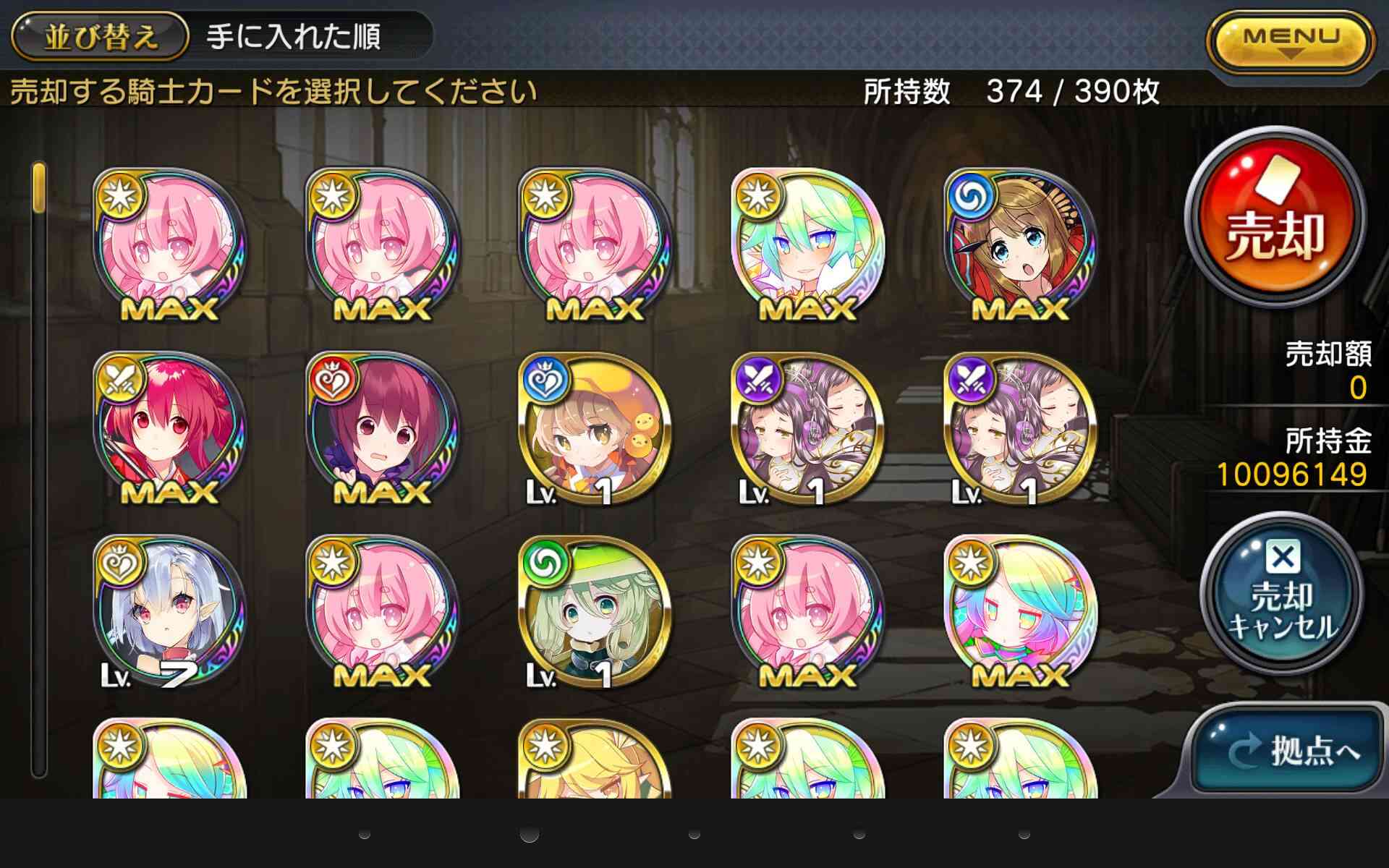Tap the red 売却 sell button
Image resolution: width=1389 pixels, height=868 pixels.
point(1275,216)
